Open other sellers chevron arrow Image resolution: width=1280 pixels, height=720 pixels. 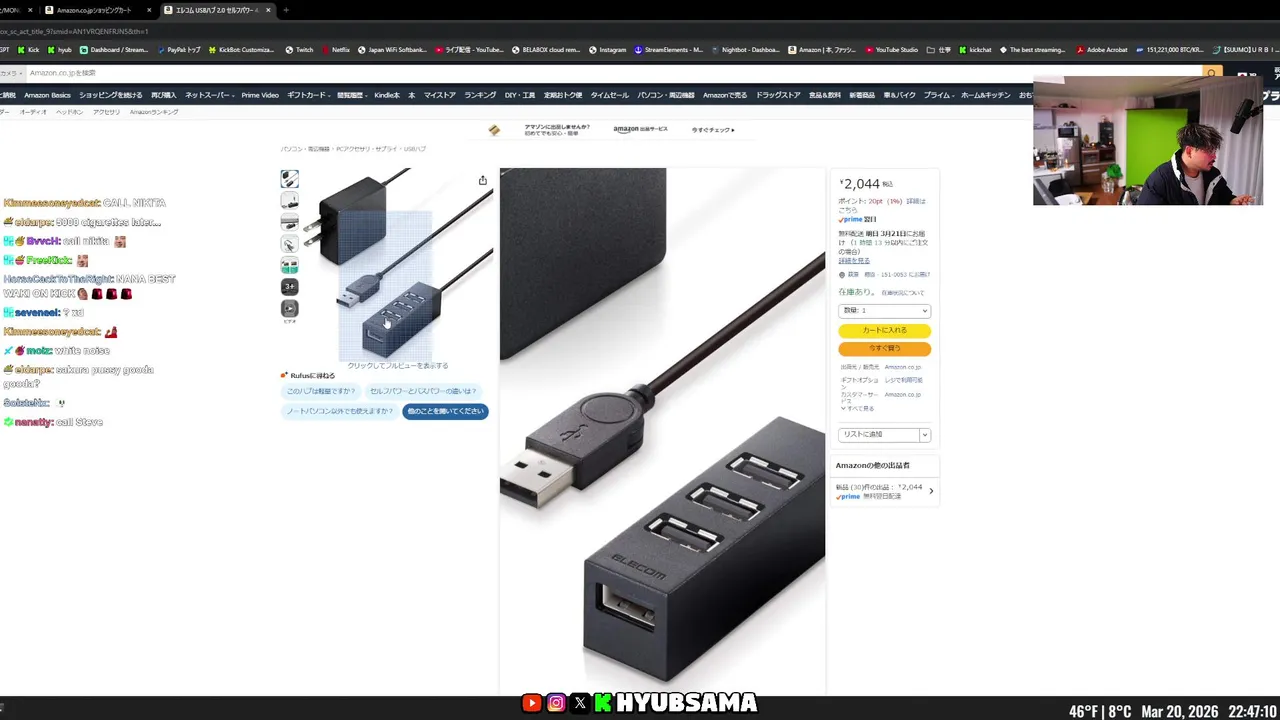coord(931,491)
